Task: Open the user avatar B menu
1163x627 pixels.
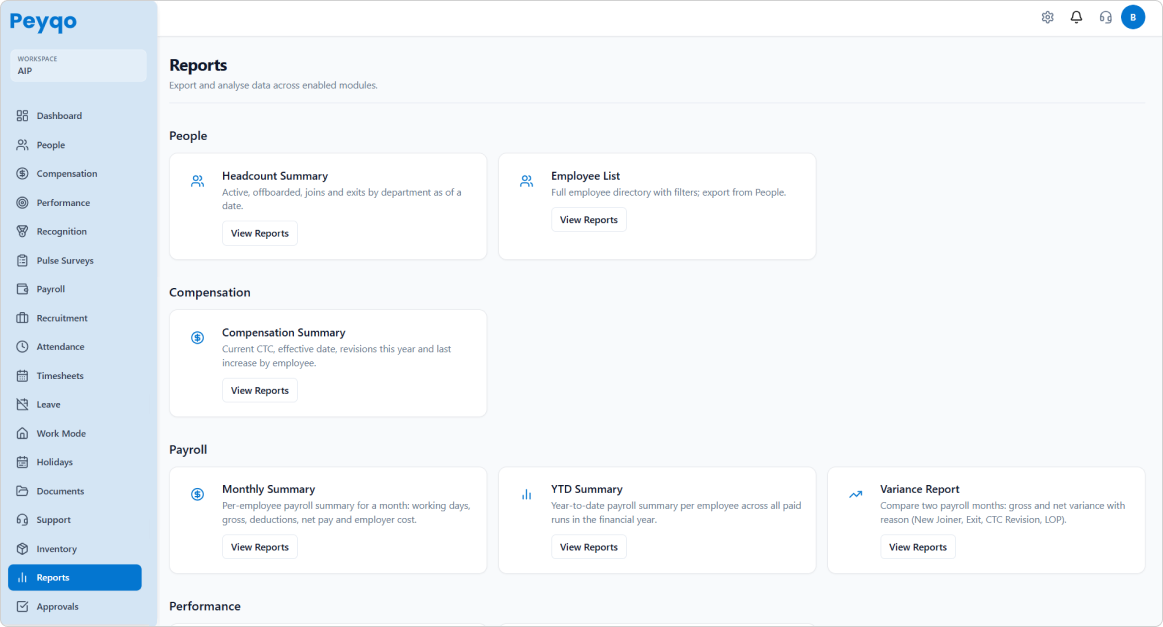Action: [1133, 17]
